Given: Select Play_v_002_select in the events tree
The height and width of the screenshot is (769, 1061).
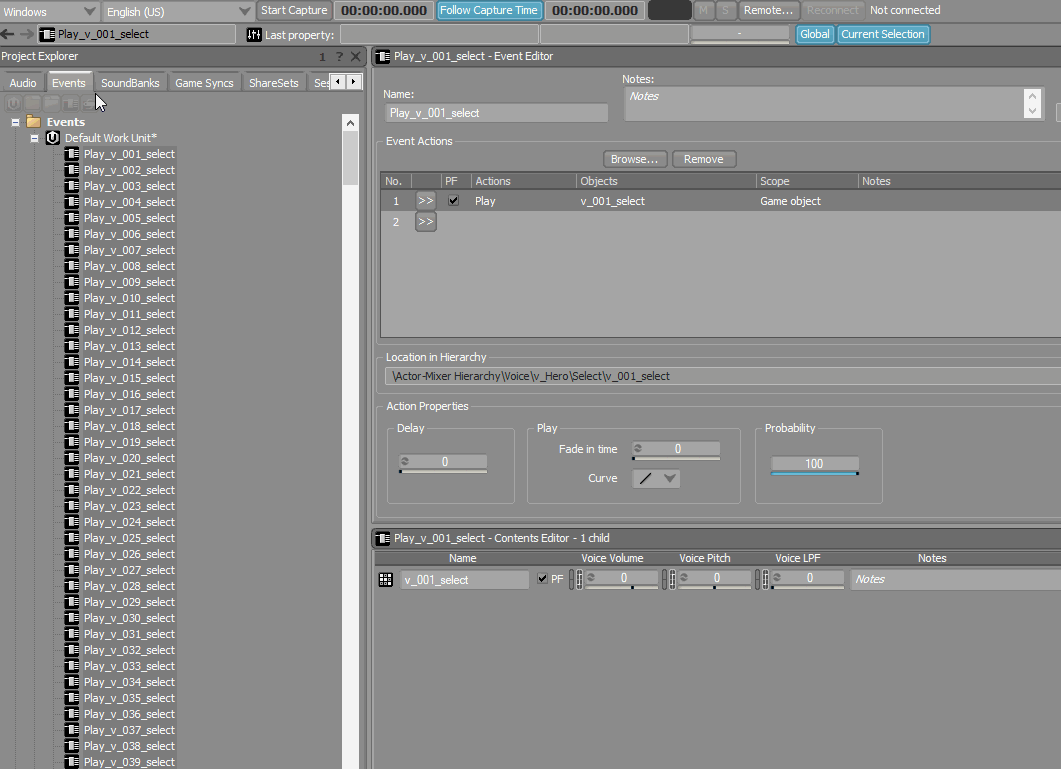Looking at the screenshot, I should pyautogui.click(x=129, y=170).
